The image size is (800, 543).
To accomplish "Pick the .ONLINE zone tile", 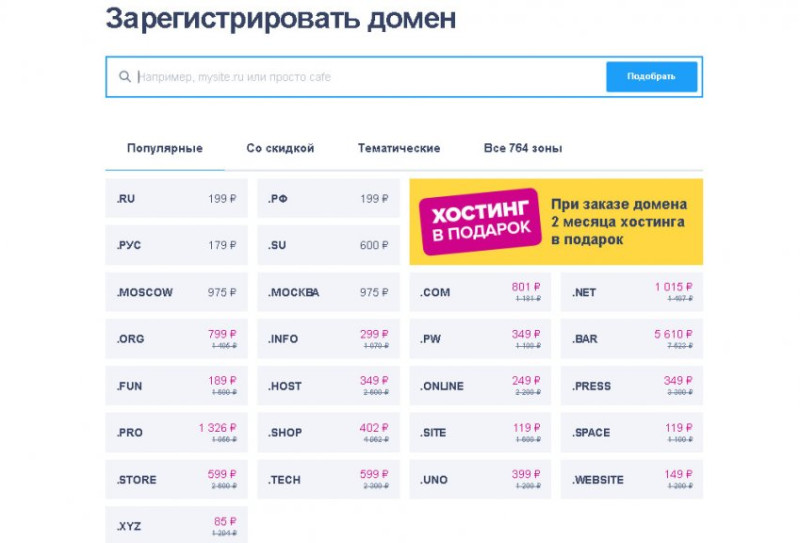I will (480, 386).
